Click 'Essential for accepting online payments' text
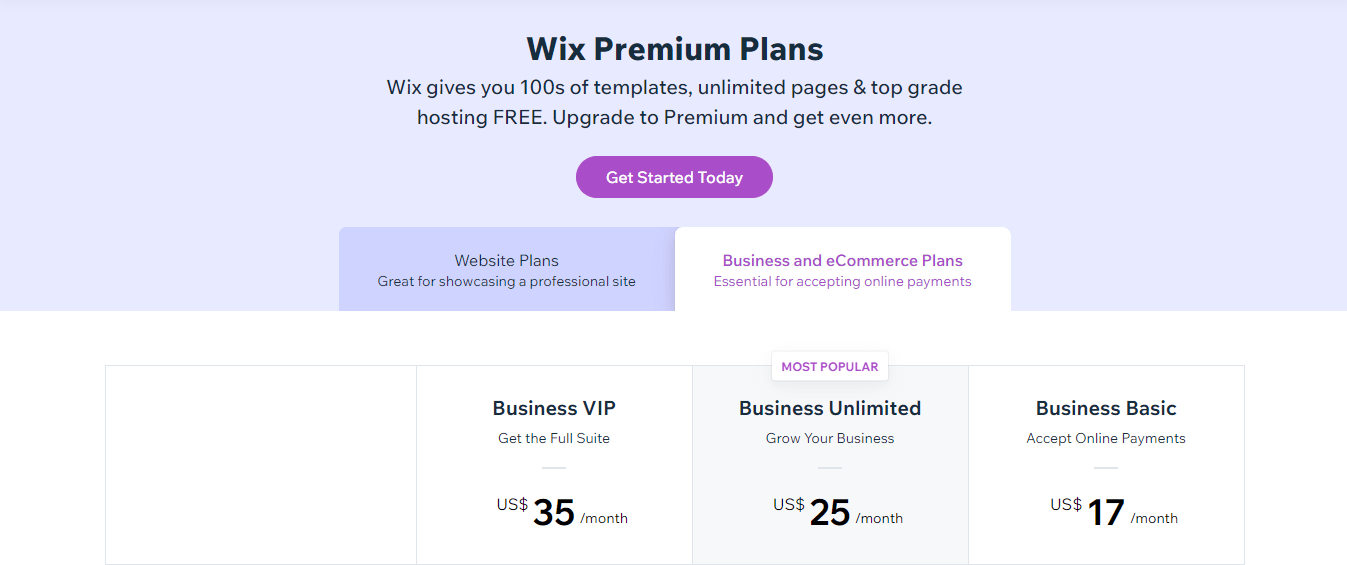Screen dimensions: 1347x565 pyautogui.click(x=842, y=282)
